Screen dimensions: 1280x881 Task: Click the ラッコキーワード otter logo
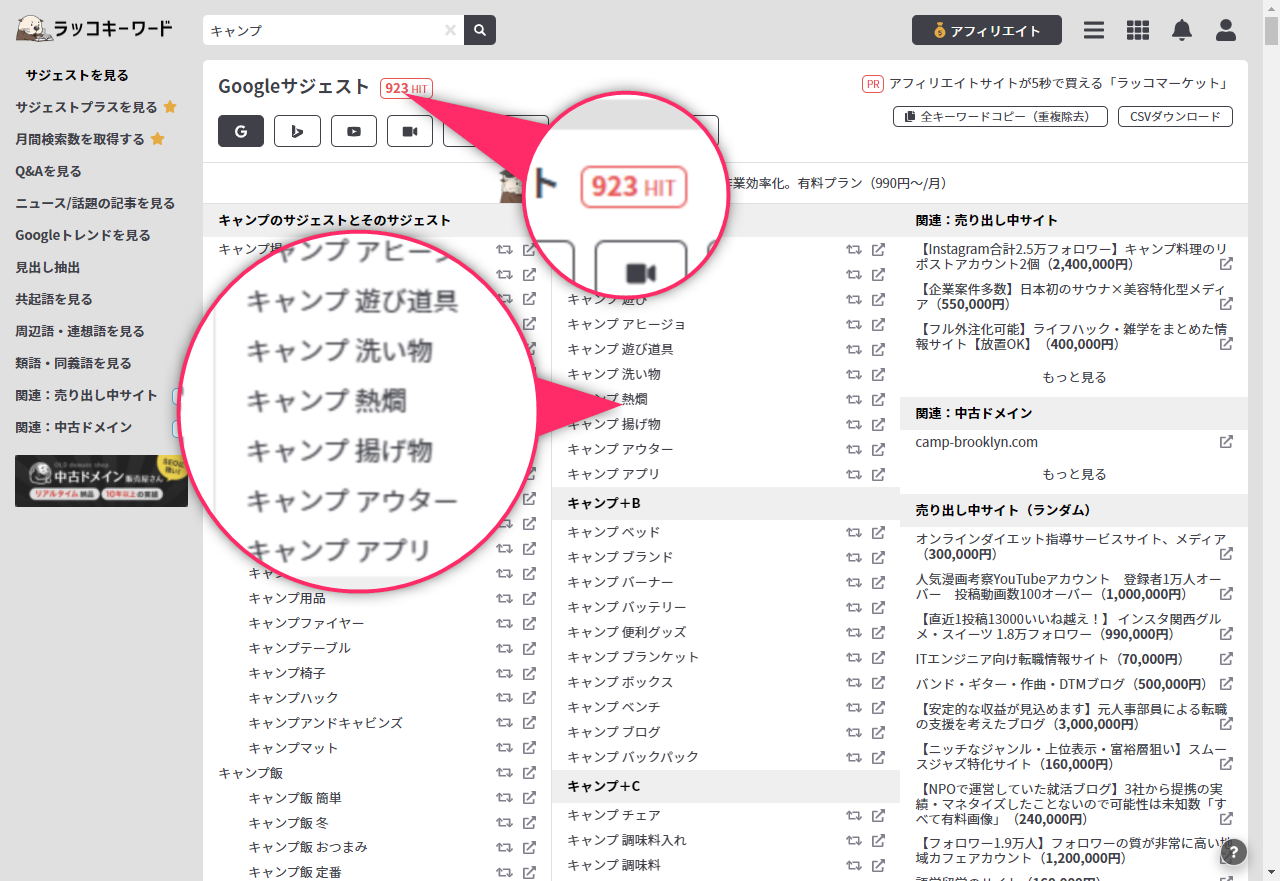tap(94, 29)
